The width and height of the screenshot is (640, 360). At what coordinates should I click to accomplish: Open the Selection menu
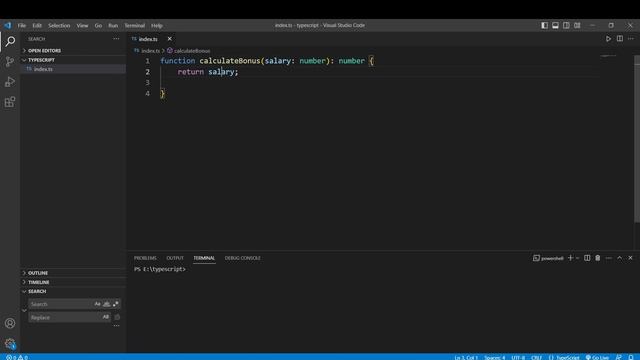pyautogui.click(x=59, y=25)
